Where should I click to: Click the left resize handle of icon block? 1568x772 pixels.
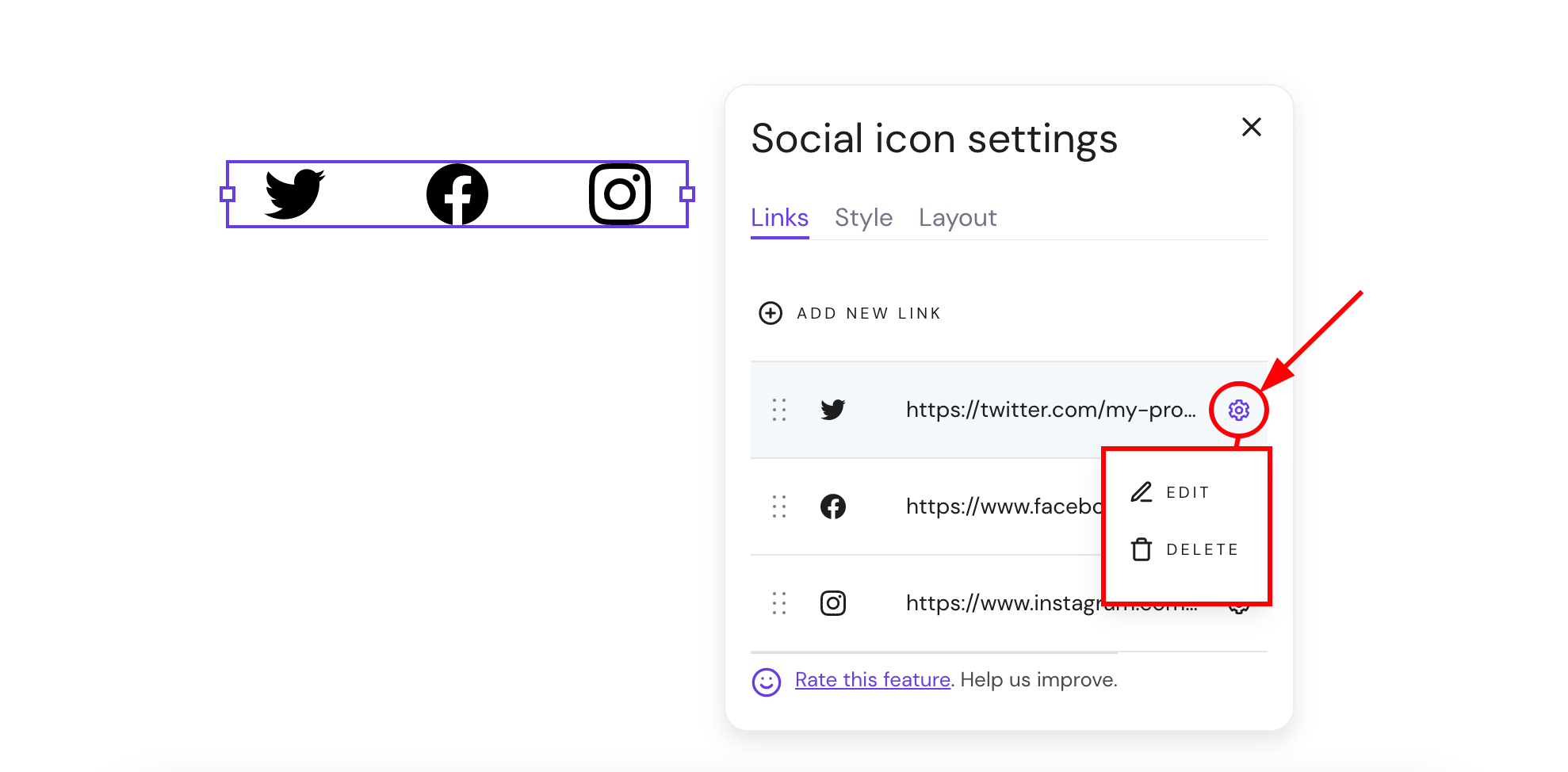click(x=228, y=194)
